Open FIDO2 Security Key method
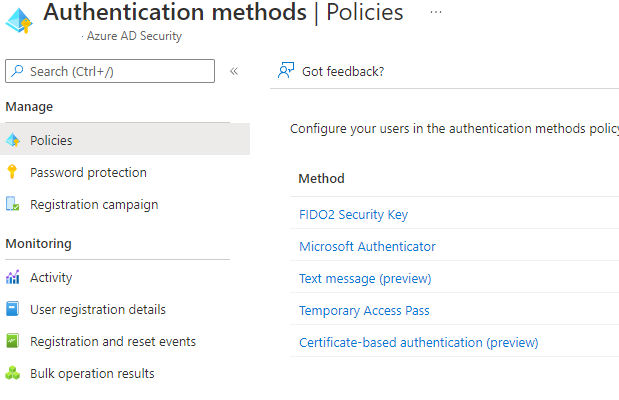619x400 pixels. pos(353,214)
